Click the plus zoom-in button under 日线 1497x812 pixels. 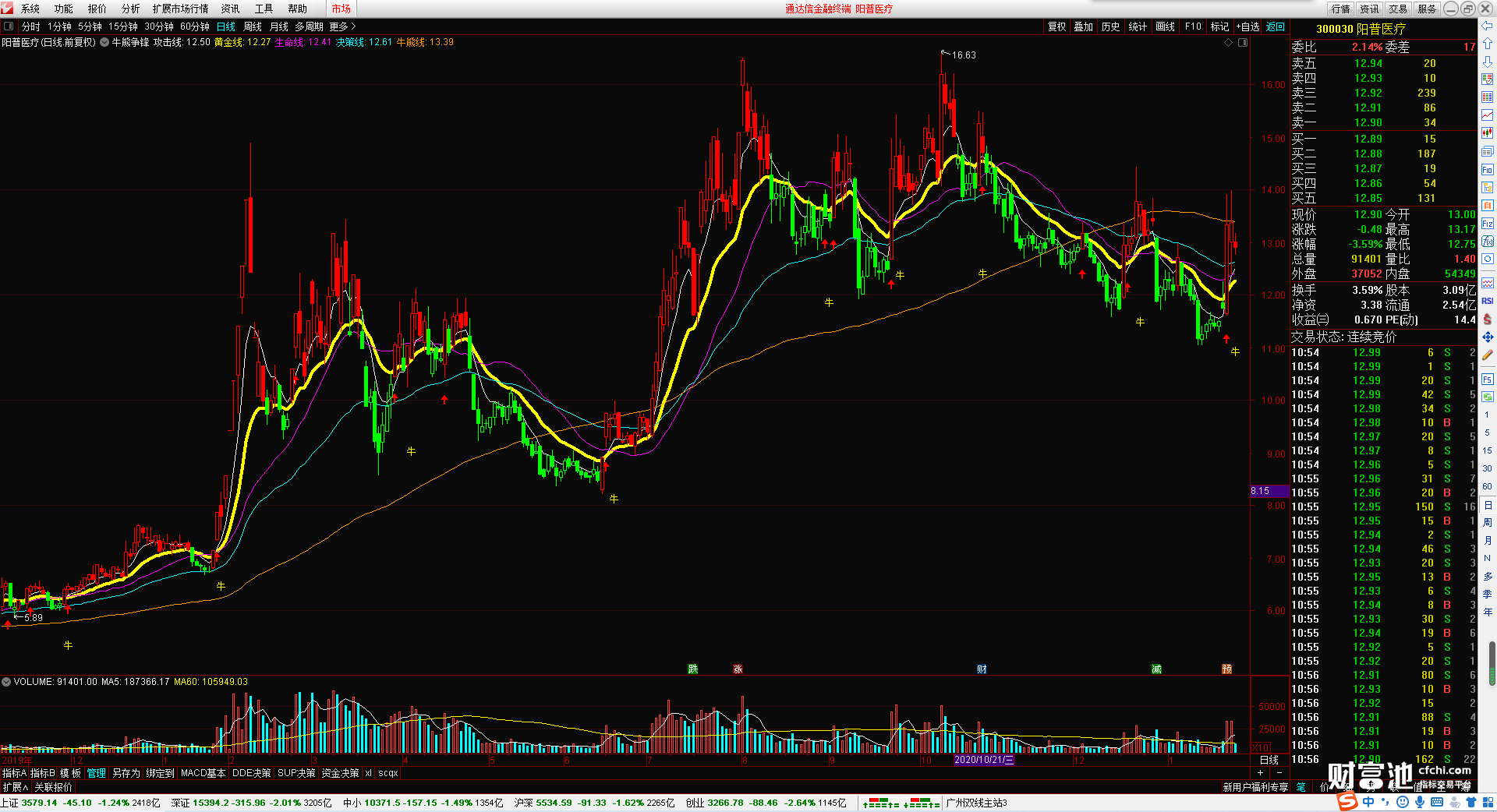coord(1261,772)
